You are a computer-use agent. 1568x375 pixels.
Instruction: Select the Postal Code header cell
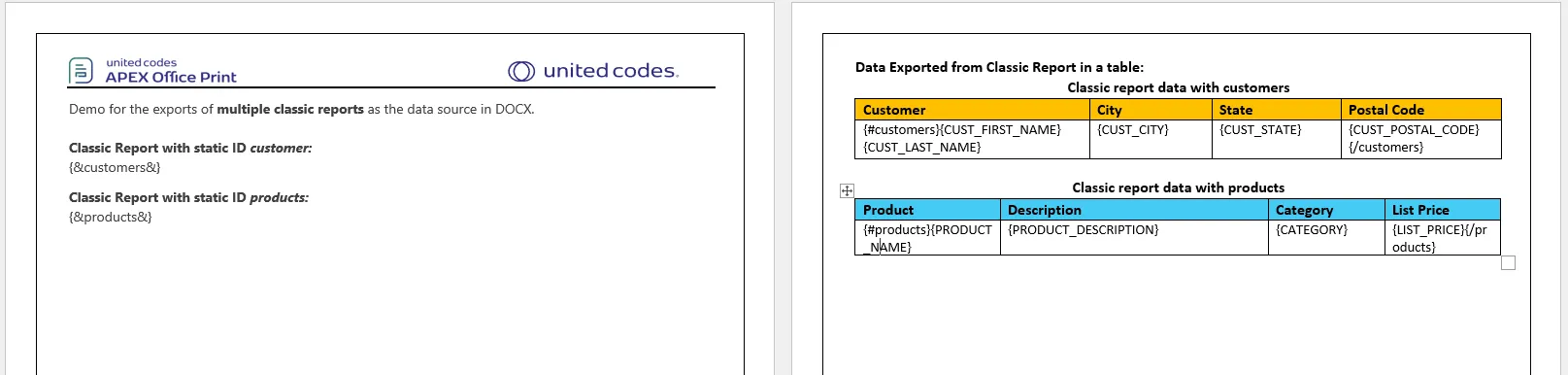tap(1420, 110)
